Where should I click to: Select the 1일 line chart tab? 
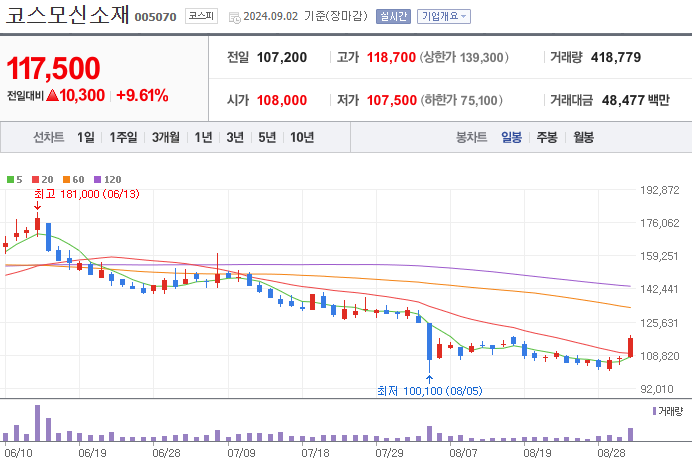point(86,137)
